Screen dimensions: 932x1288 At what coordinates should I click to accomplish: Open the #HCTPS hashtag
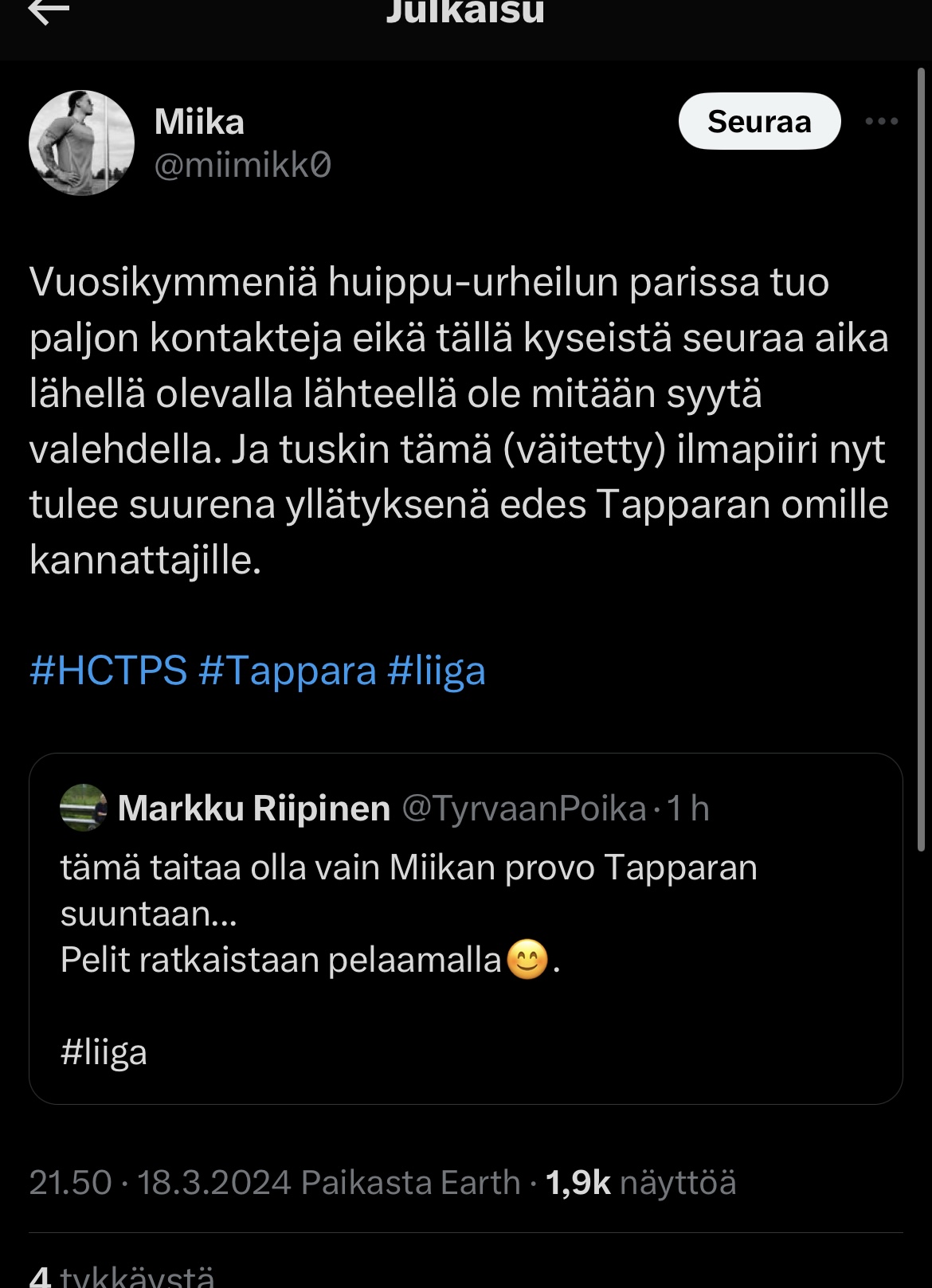tap(108, 670)
